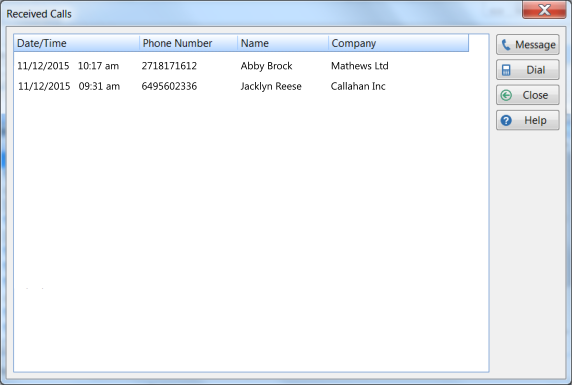Select phone number 2718171612
Image resolution: width=572 pixels, height=385 pixels.
click(169, 66)
